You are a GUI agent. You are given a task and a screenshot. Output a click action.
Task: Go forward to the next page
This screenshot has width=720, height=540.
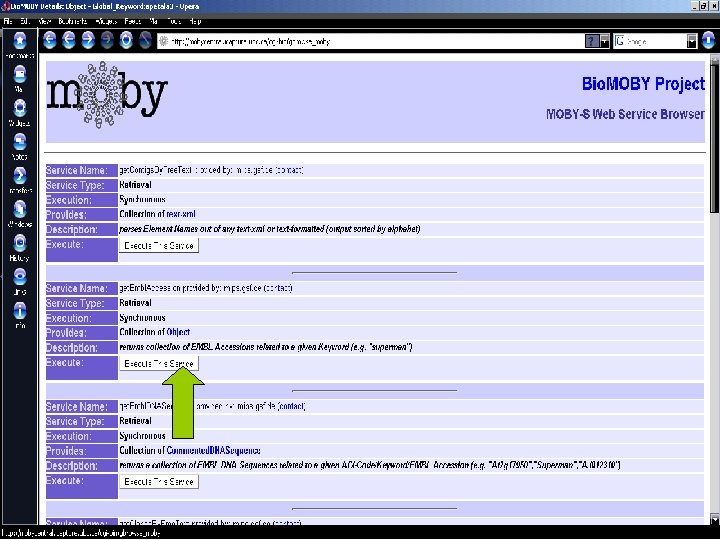[x=88, y=41]
